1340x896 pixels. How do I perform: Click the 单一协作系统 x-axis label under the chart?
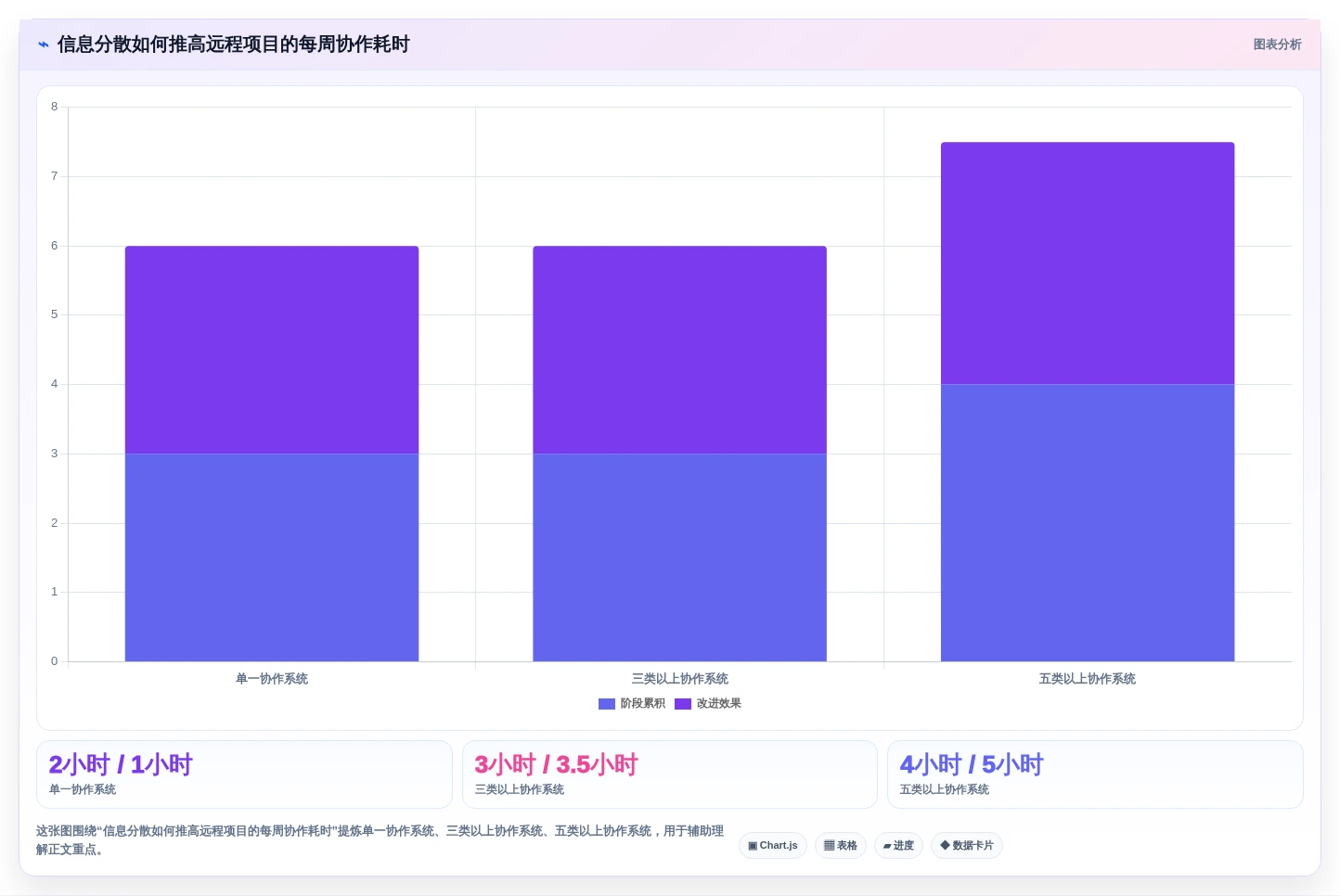click(272, 679)
